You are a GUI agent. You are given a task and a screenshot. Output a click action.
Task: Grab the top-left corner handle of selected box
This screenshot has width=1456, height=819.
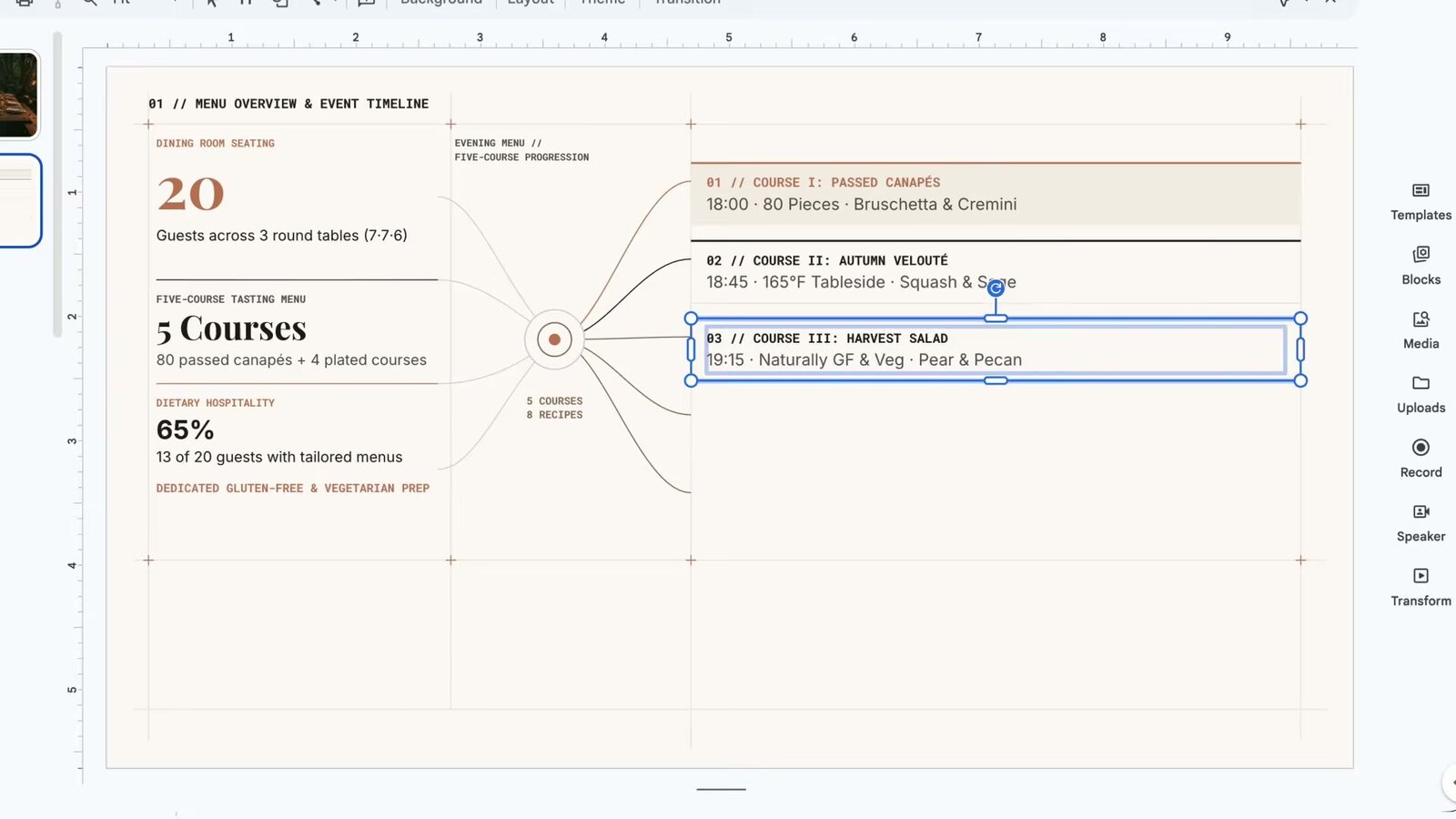691,318
